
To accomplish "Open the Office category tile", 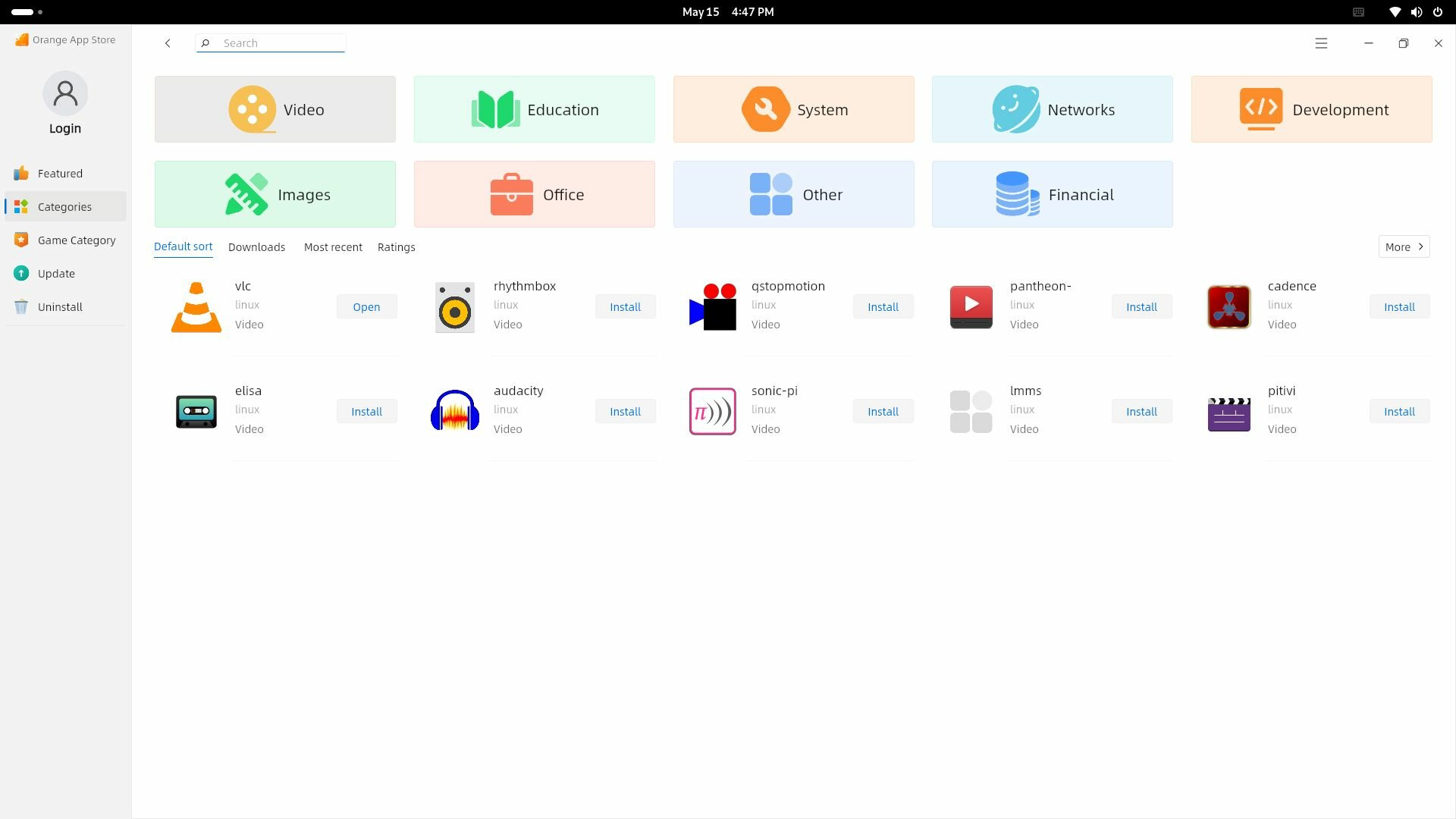I will (x=534, y=194).
